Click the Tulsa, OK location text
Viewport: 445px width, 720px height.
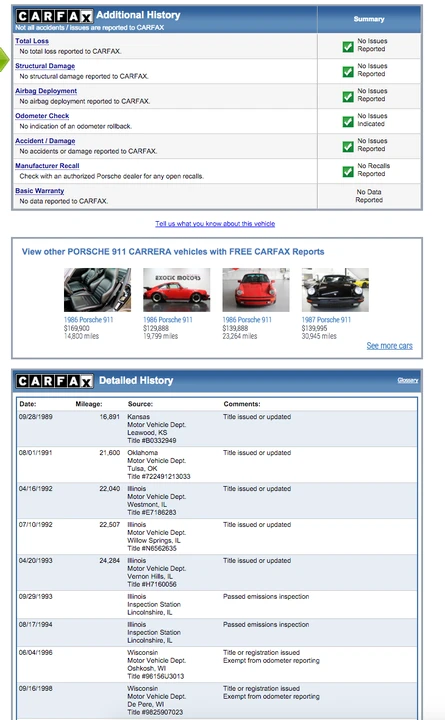pos(142,468)
